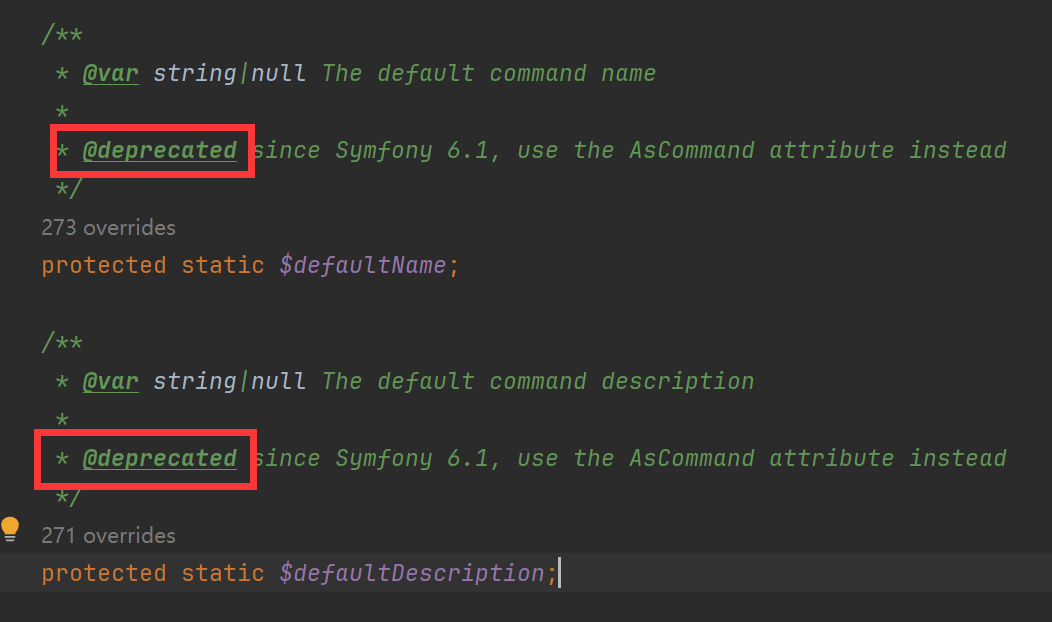The height and width of the screenshot is (622, 1052).
Task: Click the text 'The default command name'
Action: click(x=489, y=73)
